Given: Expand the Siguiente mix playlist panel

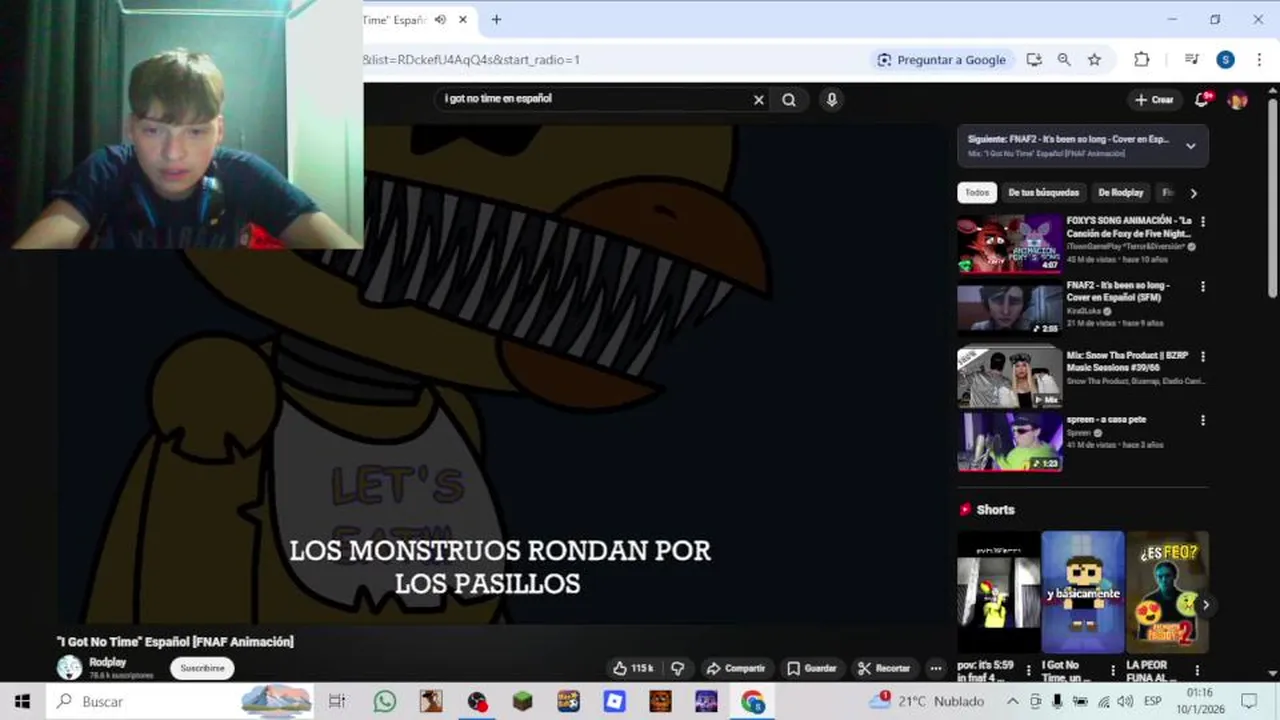Looking at the screenshot, I should pos(1190,146).
